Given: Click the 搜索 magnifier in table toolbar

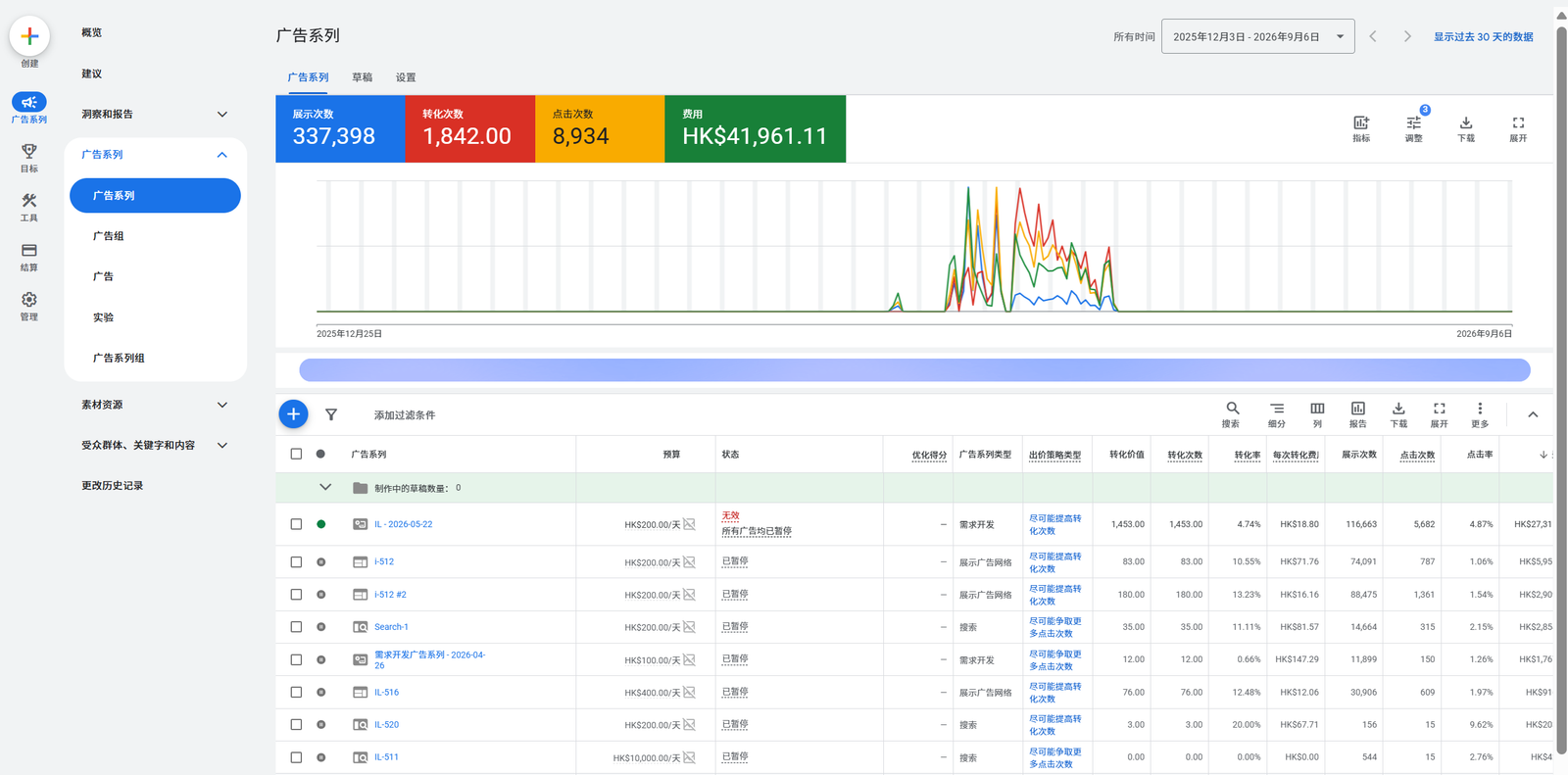Looking at the screenshot, I should click(x=1233, y=409).
